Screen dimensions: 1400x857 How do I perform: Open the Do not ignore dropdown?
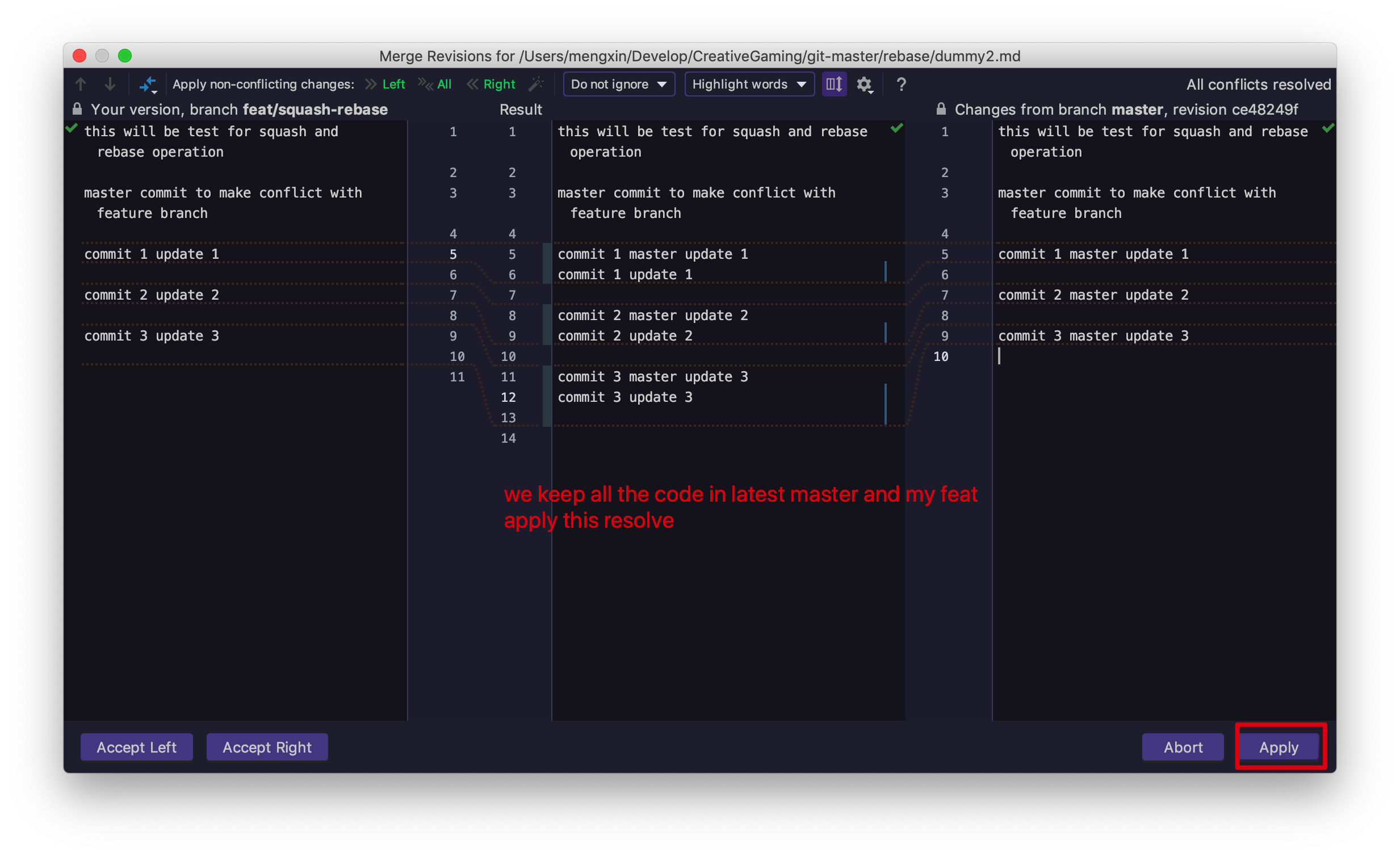(618, 84)
